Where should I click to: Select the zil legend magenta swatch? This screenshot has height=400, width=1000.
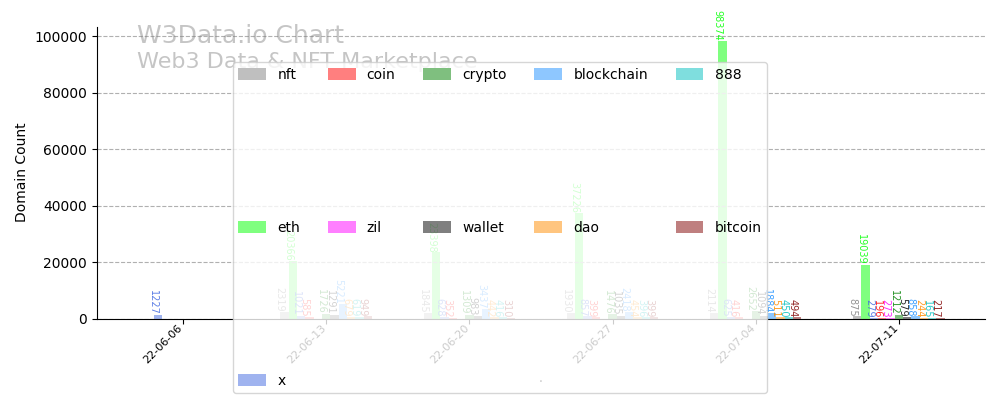(x=342, y=227)
